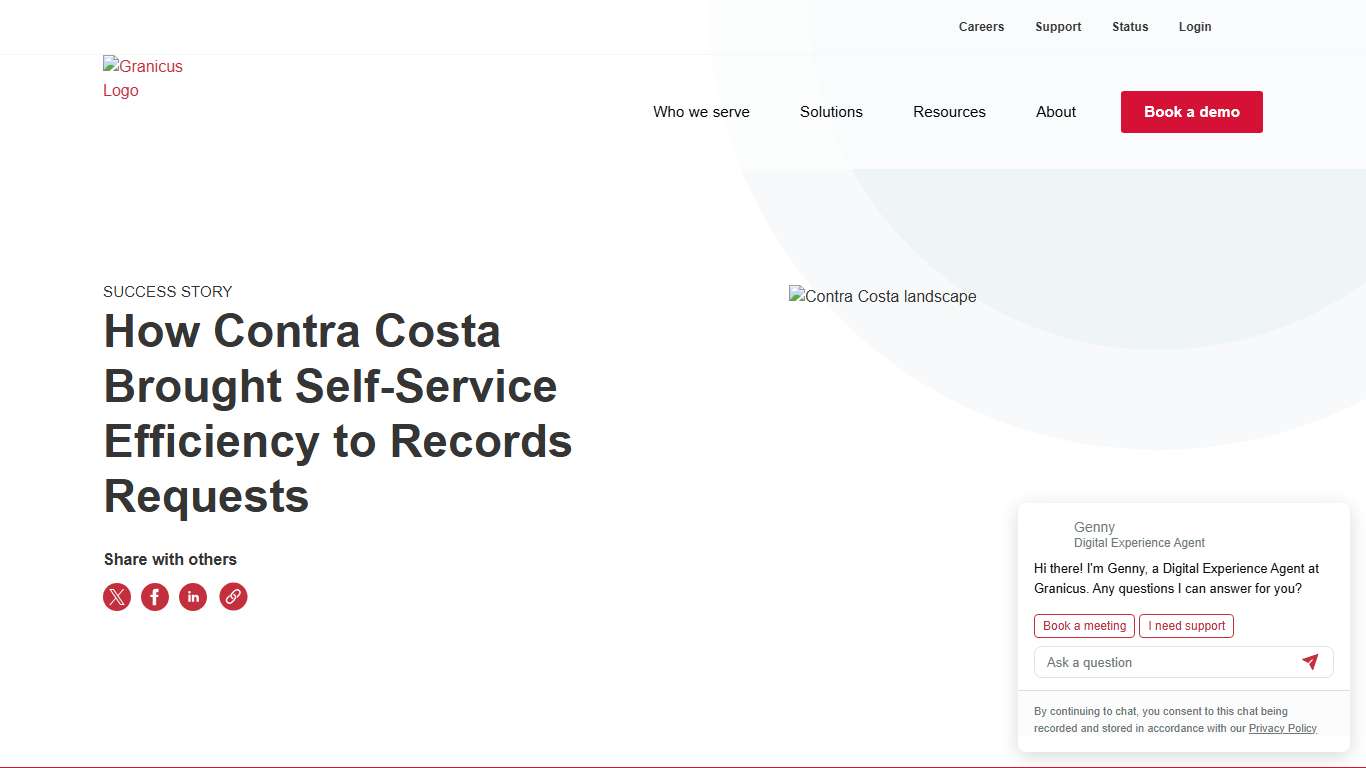This screenshot has width=1366, height=768.
Task: Open the homepage via the Granicus logo
Action: [143, 78]
